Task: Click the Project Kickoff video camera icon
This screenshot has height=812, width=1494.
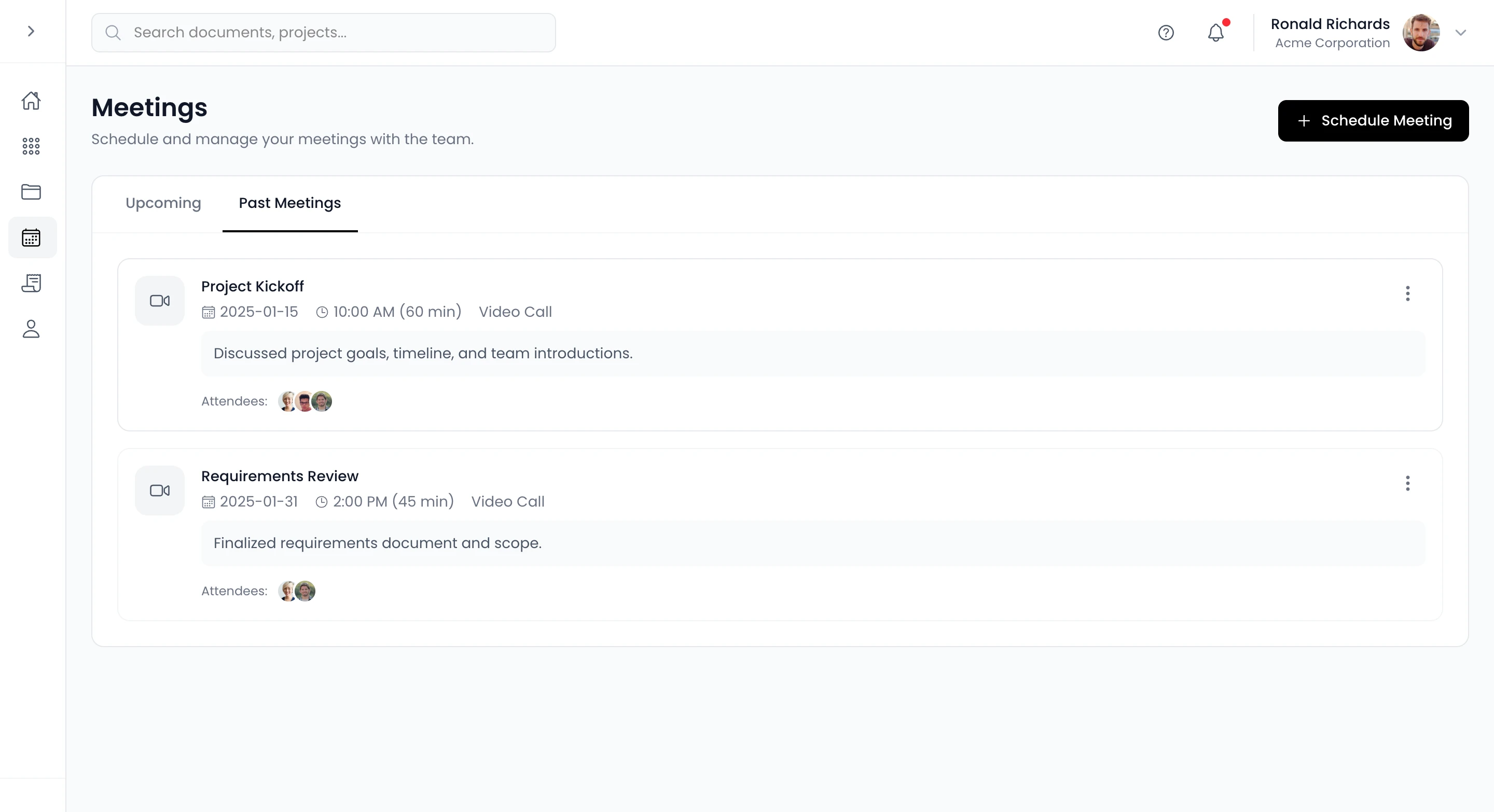Action: coord(159,301)
